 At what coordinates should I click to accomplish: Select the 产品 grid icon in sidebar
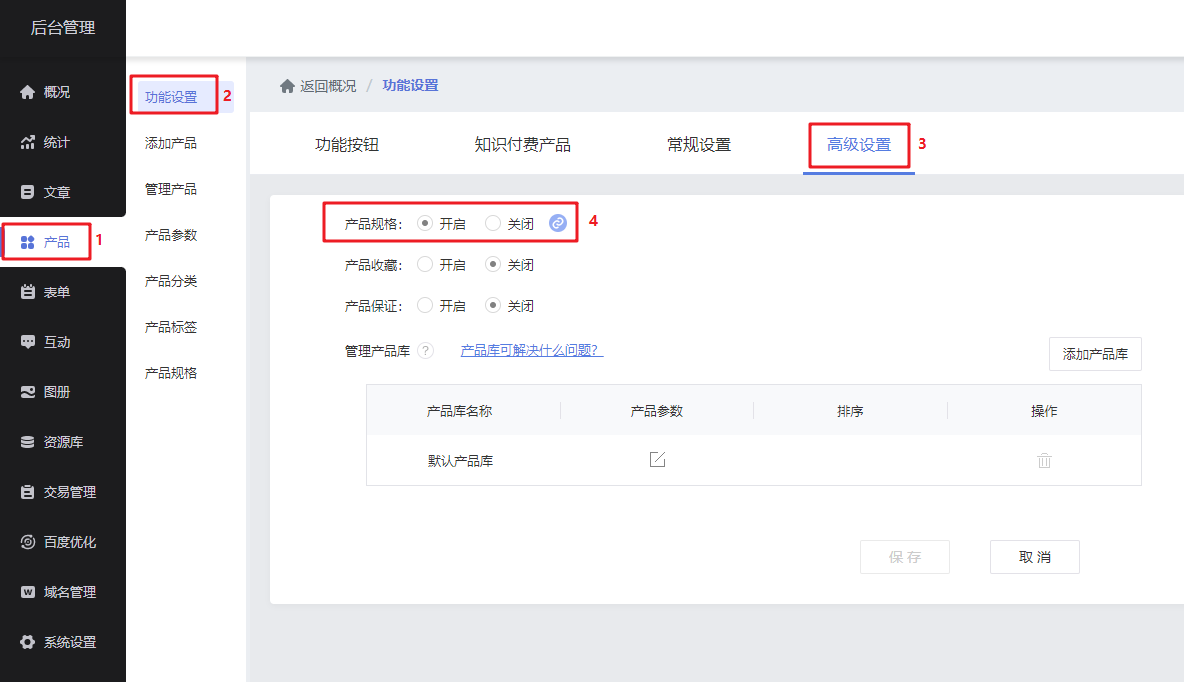tap(27, 242)
